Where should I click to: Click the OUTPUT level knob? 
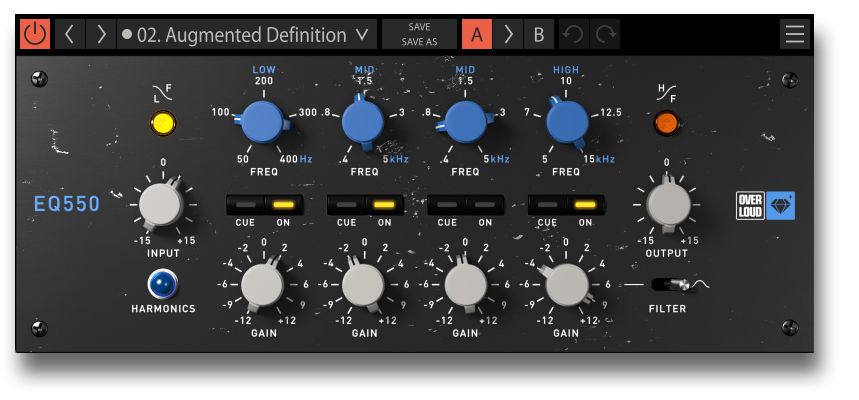[668, 204]
